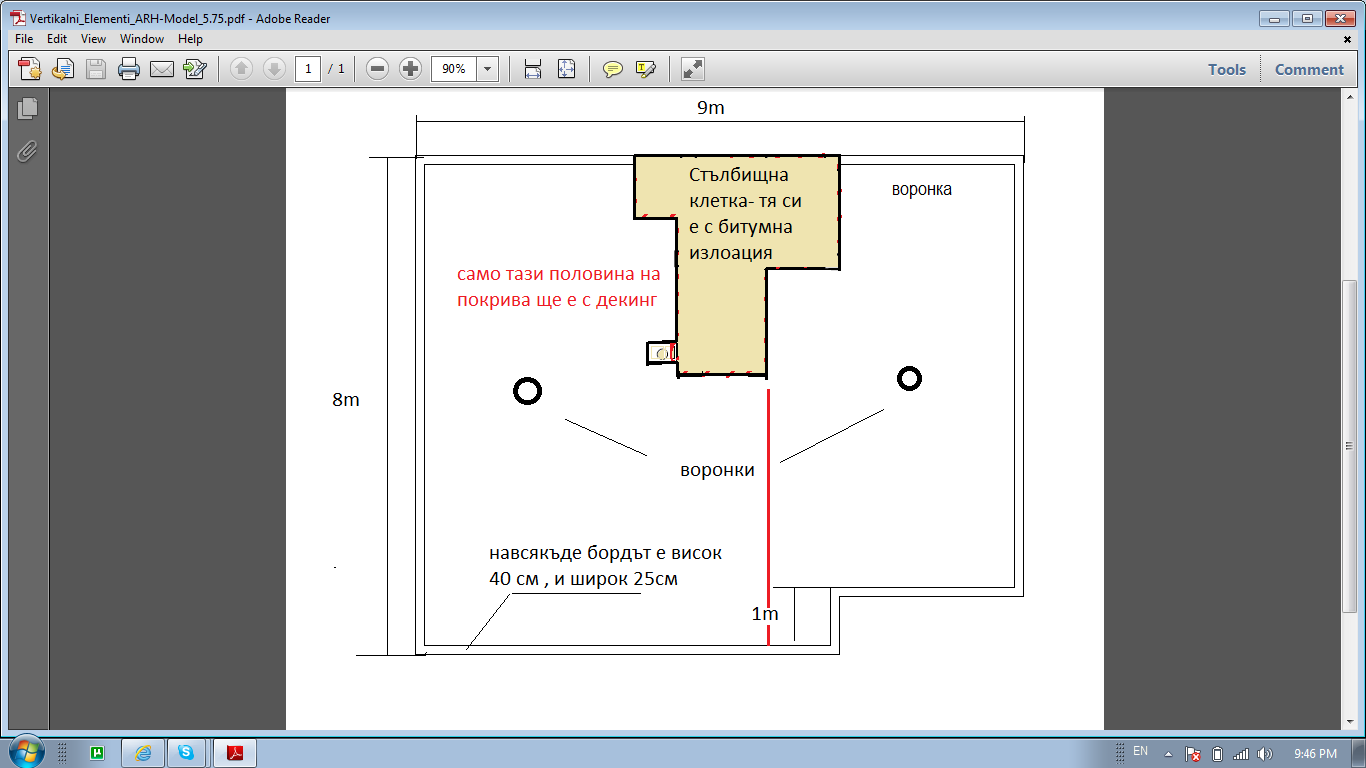Zoom in with the plus button
This screenshot has width=1366, height=768.
410,69
